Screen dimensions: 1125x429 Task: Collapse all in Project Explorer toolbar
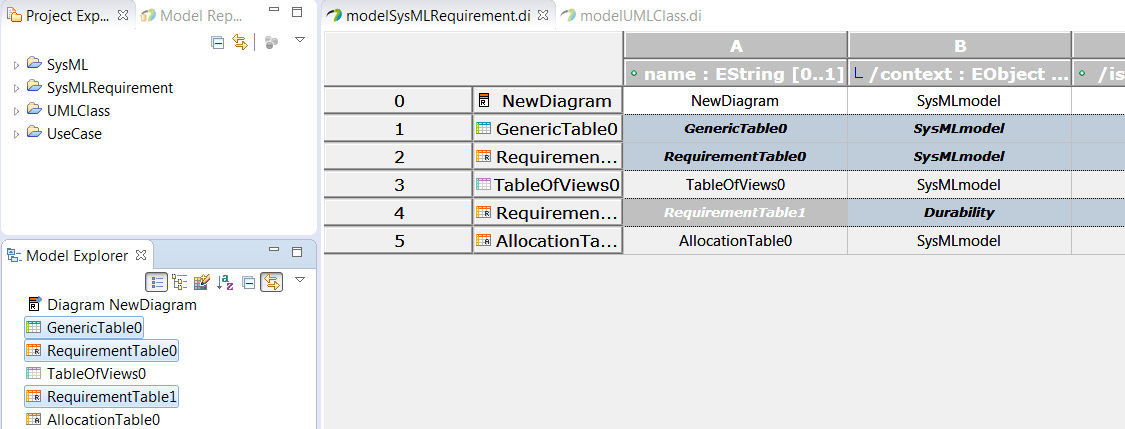click(217, 42)
